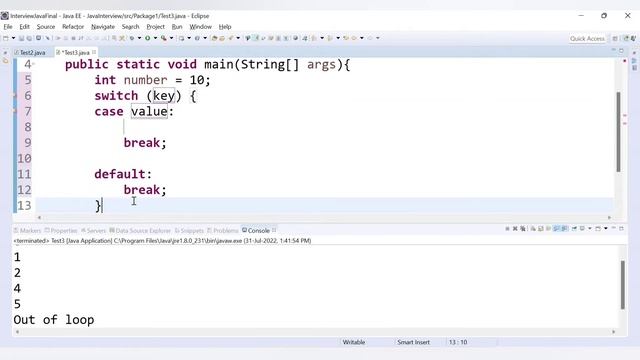Toggle Show Console on Standard Out
640x360 pixels.
(x=556, y=229)
